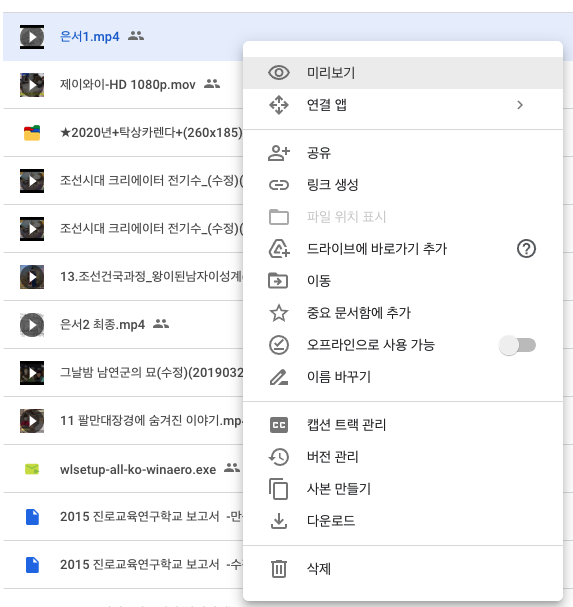Select the 은서1.mp4 file name

tap(90, 37)
